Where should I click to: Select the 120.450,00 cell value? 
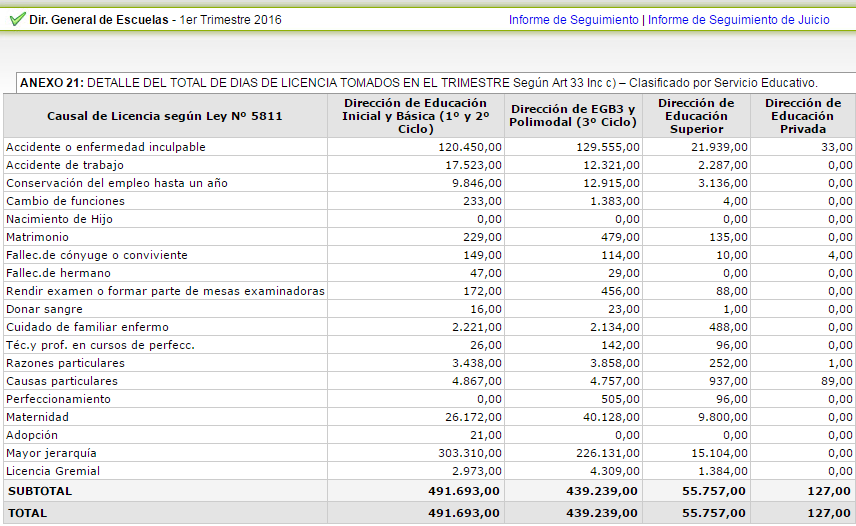(x=469, y=147)
